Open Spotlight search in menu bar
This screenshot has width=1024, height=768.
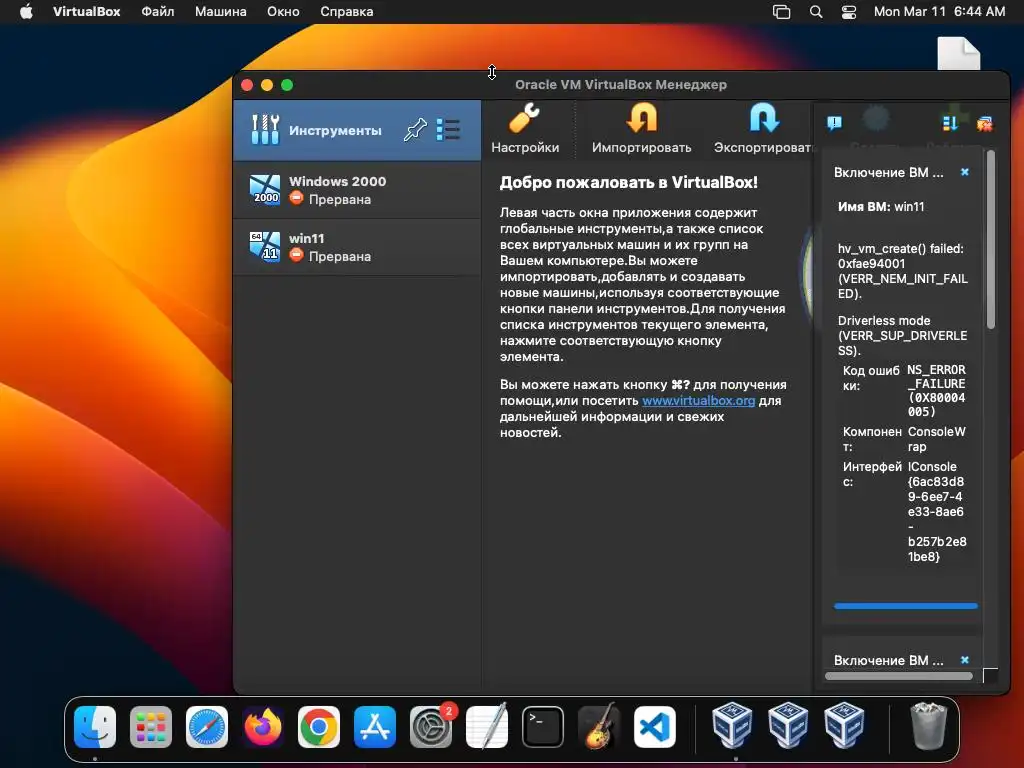(x=816, y=12)
